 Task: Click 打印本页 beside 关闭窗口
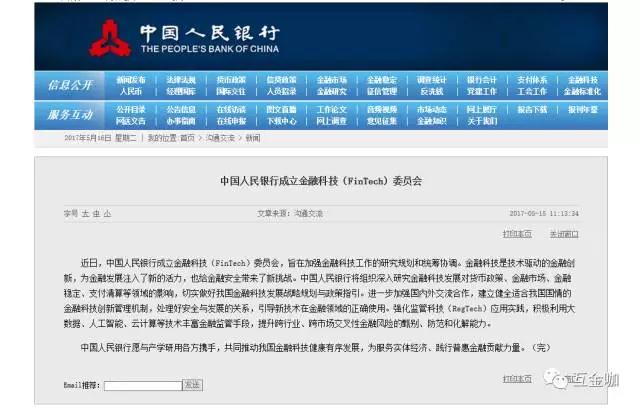click(517, 234)
